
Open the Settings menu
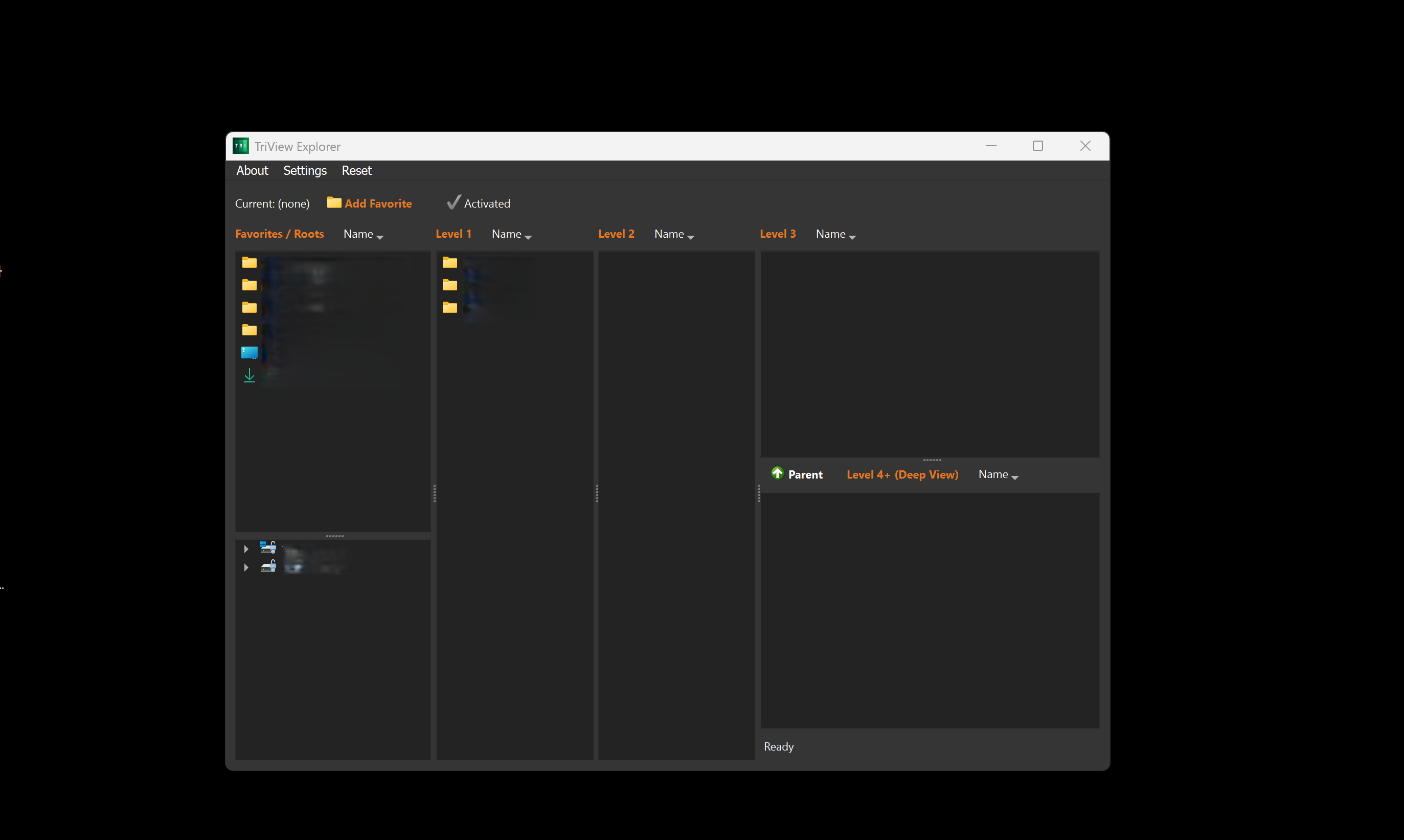(304, 170)
